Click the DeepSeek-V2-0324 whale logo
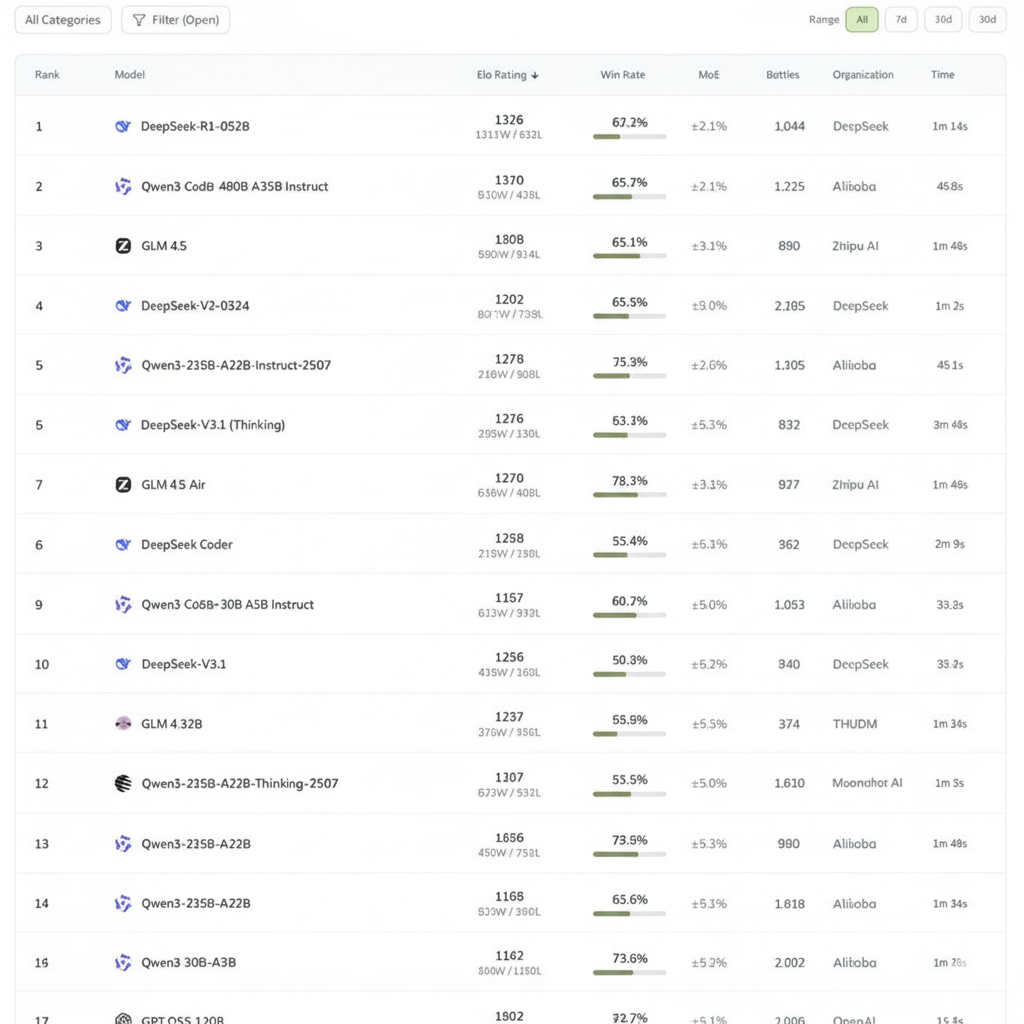The image size is (1024, 1024). coord(123,306)
